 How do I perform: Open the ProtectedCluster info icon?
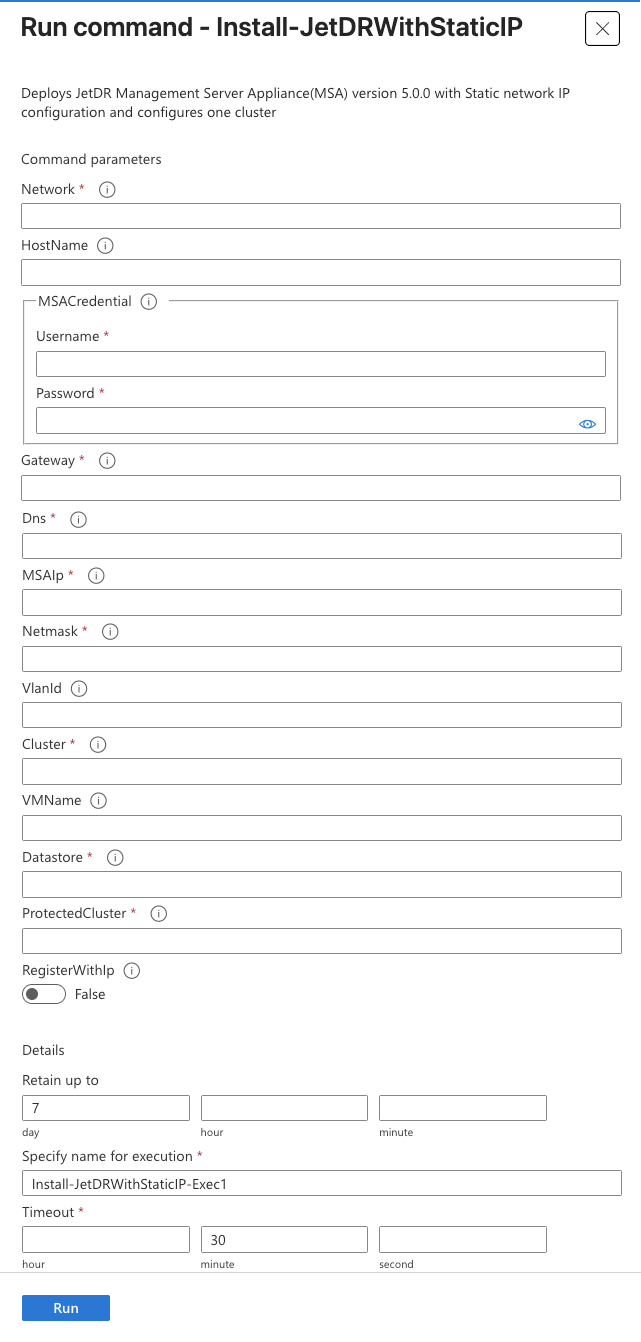(159, 913)
